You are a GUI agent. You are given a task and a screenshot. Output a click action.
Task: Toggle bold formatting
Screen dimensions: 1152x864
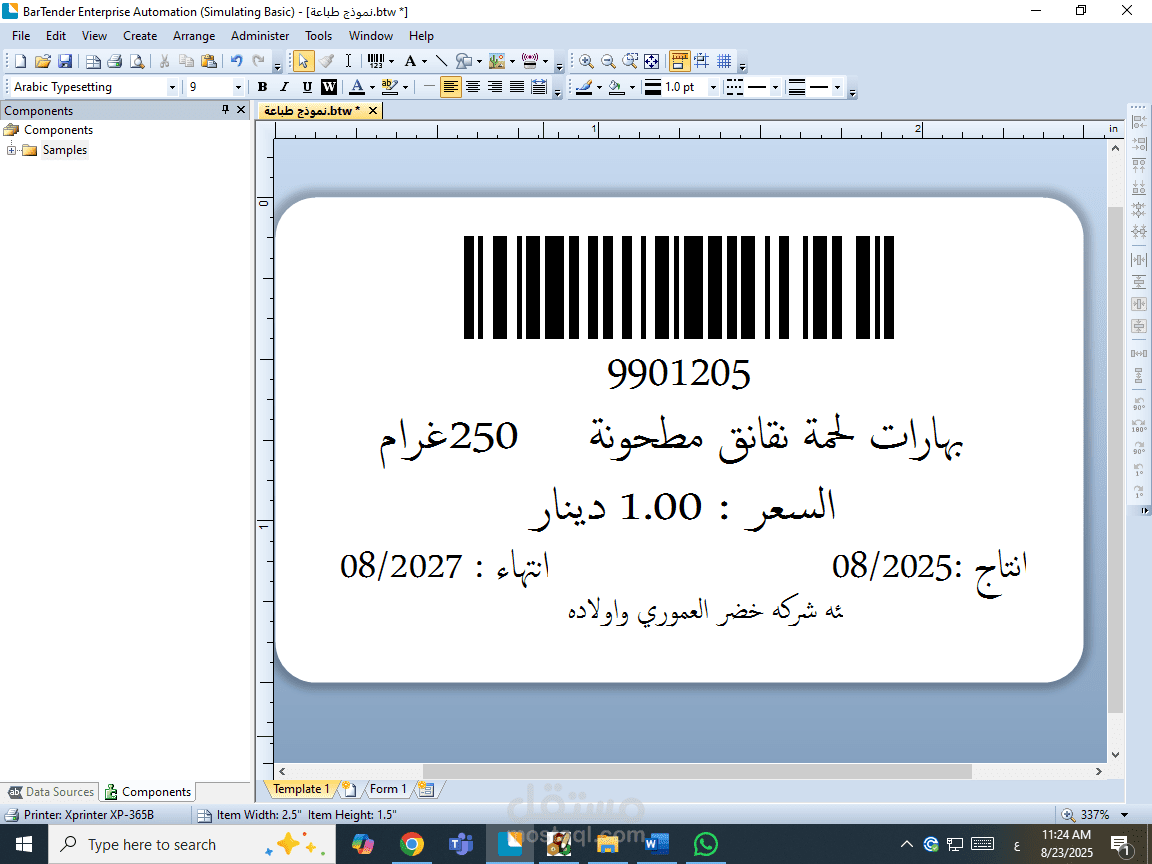(262, 87)
